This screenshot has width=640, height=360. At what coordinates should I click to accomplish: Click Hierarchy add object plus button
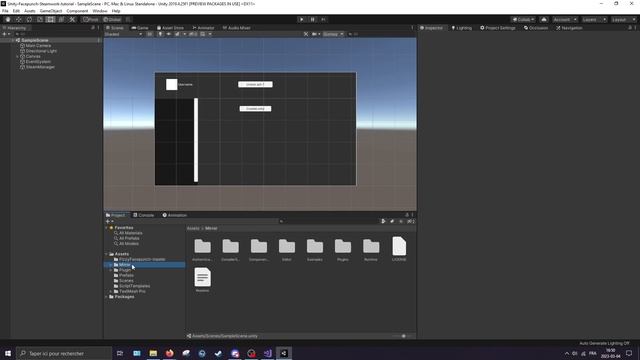click(x=5, y=34)
